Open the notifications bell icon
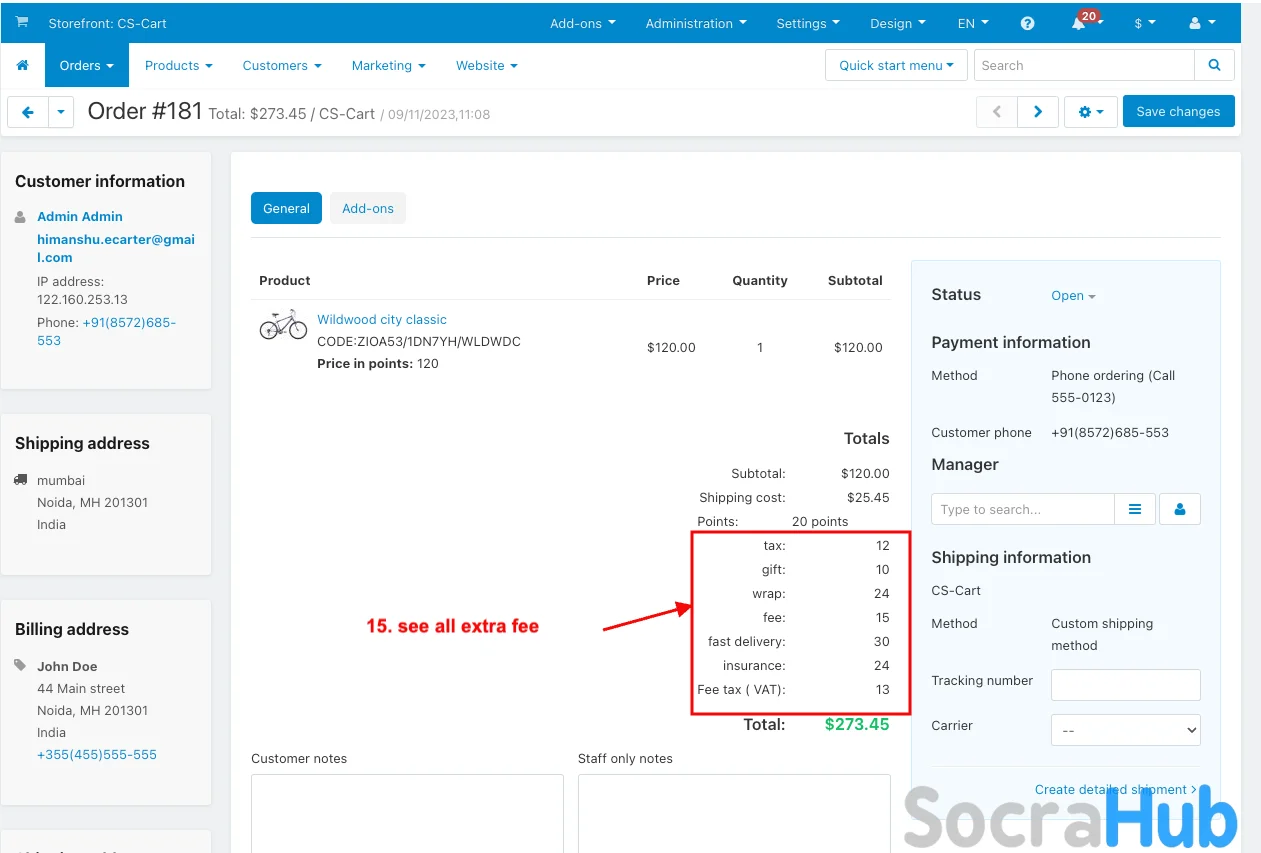 click(1079, 24)
